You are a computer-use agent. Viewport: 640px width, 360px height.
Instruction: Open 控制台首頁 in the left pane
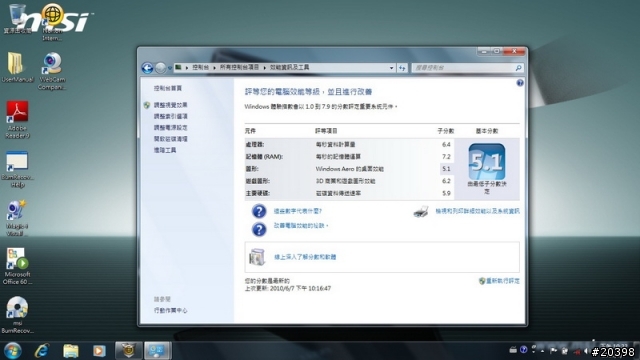pyautogui.click(x=168, y=88)
